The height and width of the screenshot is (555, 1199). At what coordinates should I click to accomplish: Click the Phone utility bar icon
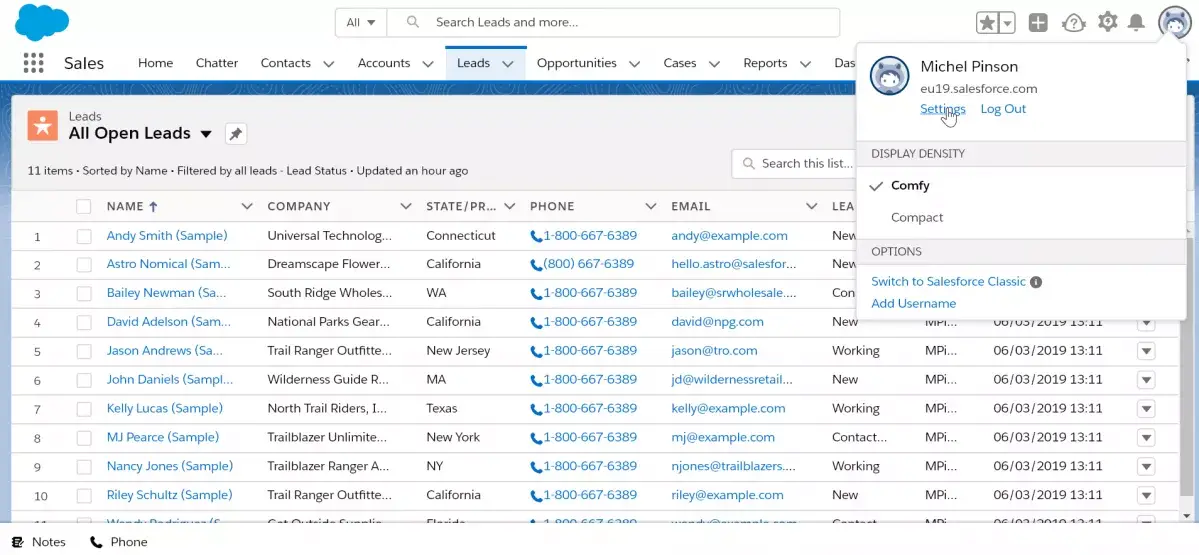click(96, 542)
